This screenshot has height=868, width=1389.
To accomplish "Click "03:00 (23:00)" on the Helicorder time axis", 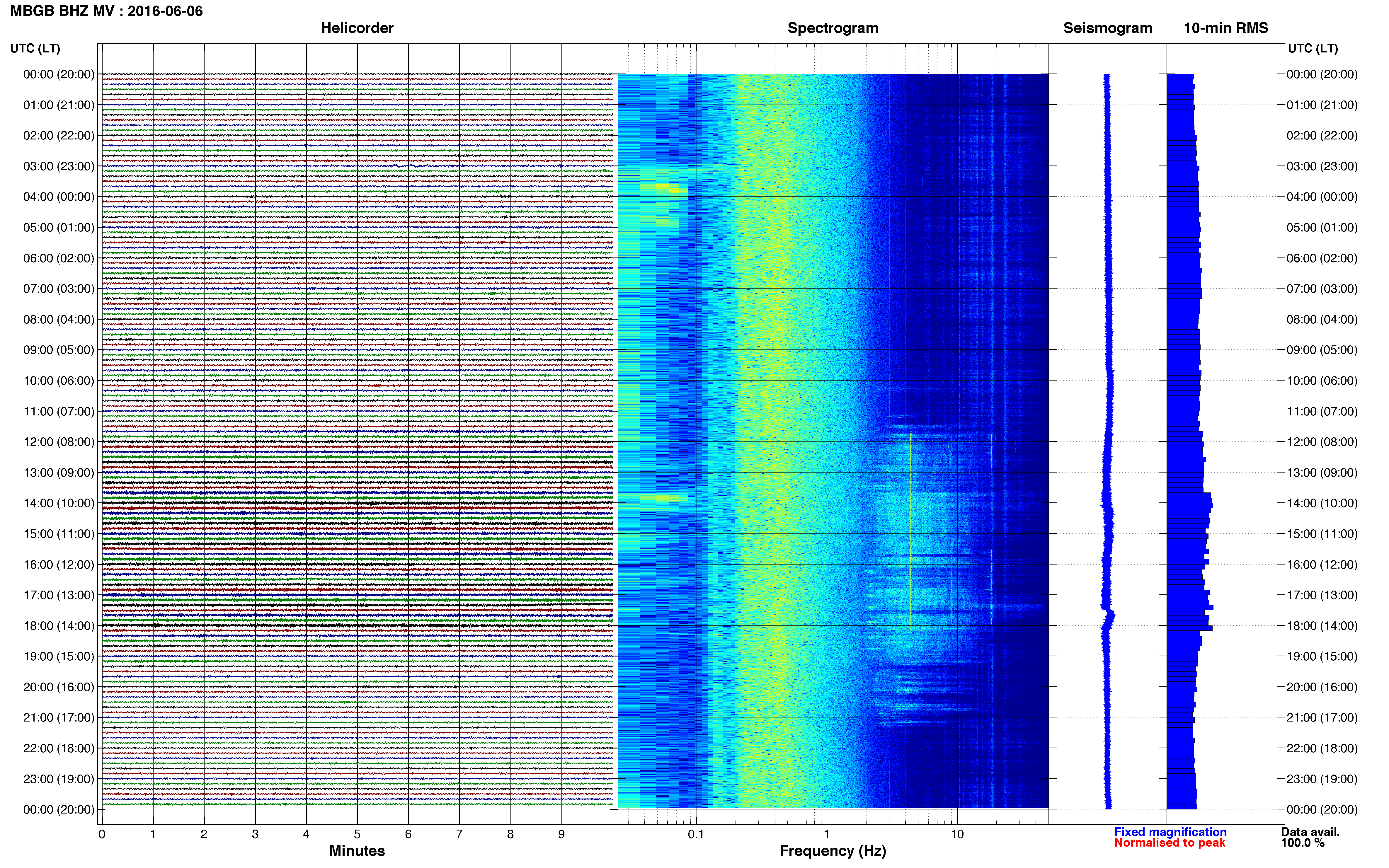I will [x=59, y=166].
